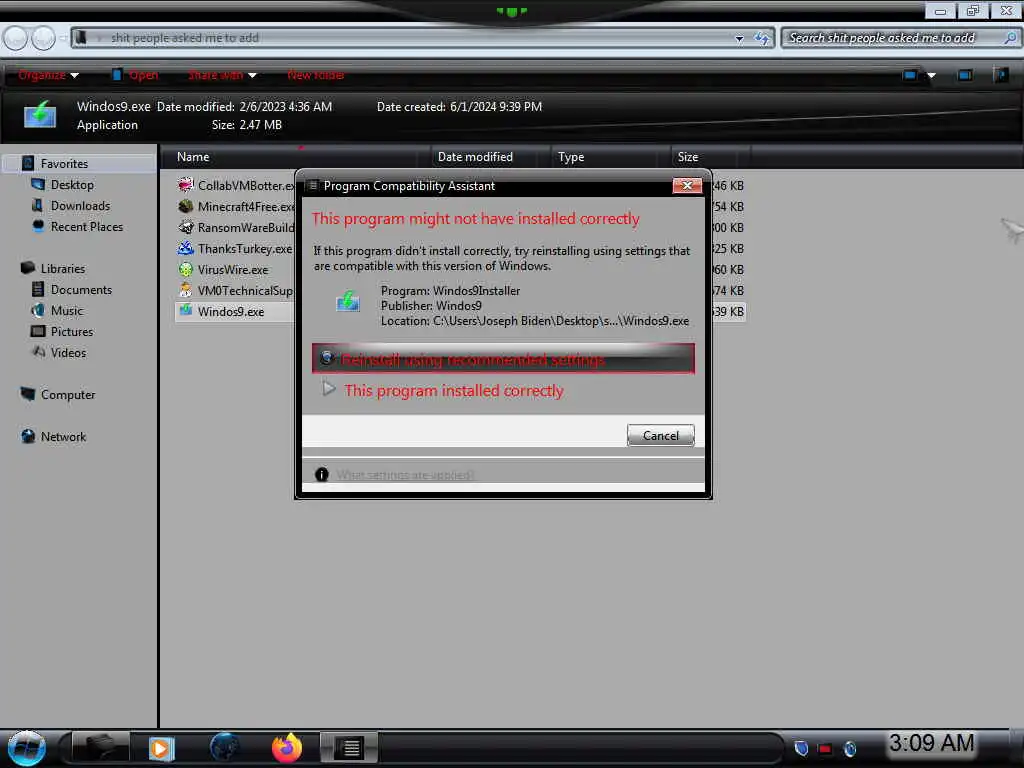
Task: Click the 3:09 AM clock
Action: [x=931, y=743]
